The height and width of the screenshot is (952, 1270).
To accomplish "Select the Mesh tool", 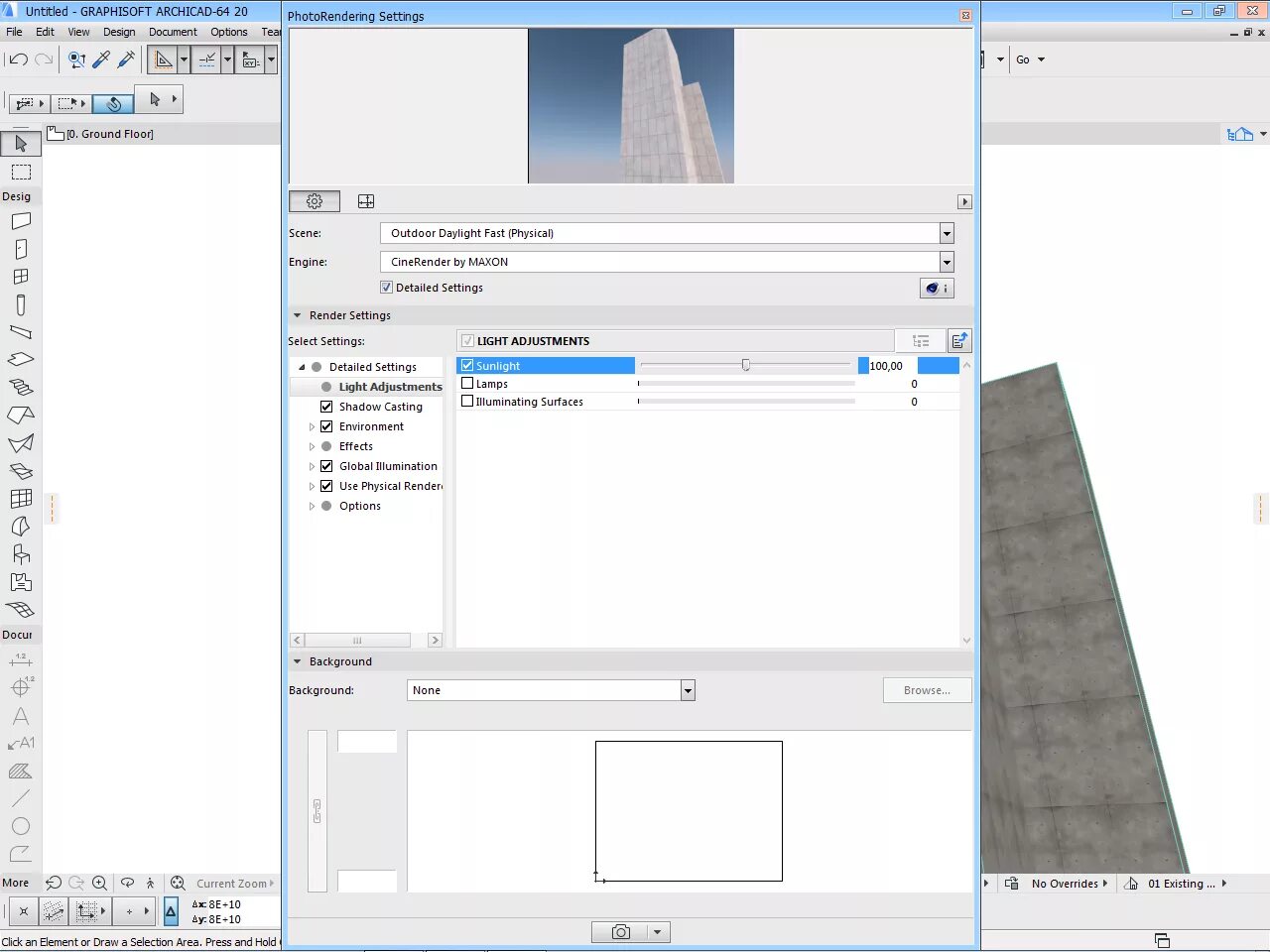I will pyautogui.click(x=21, y=610).
